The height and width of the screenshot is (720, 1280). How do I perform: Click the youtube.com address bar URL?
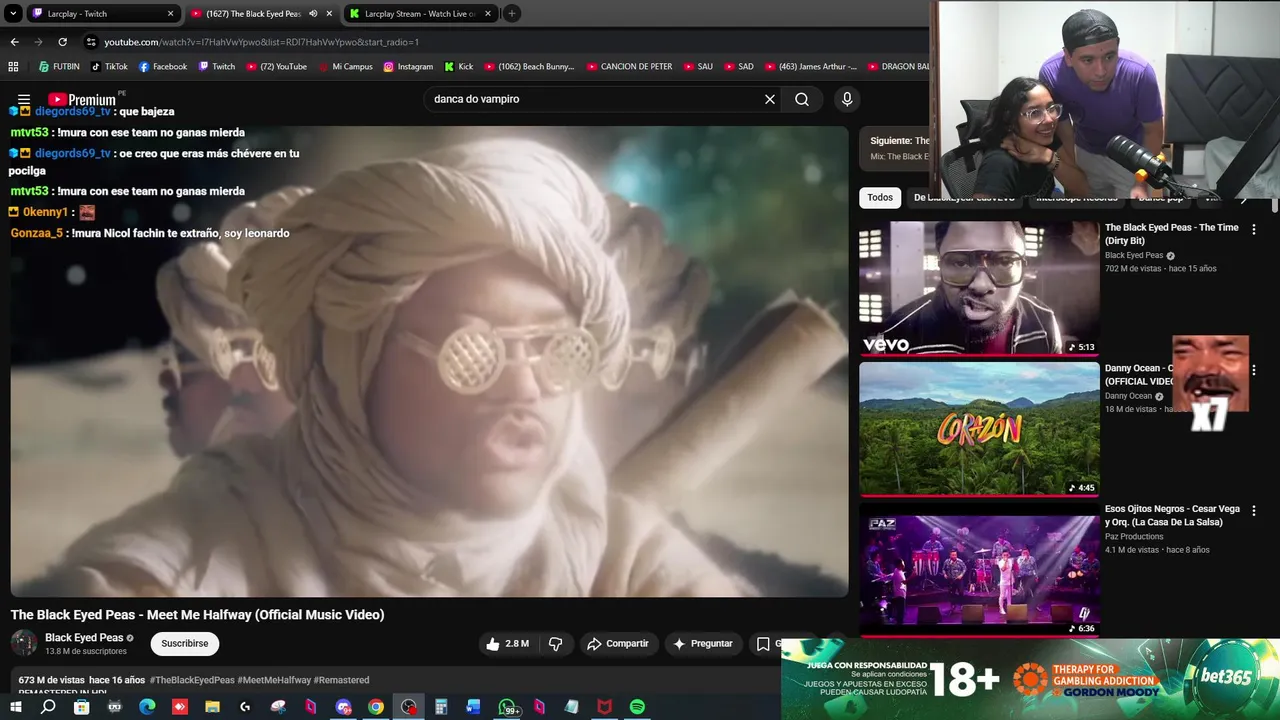[x=261, y=42]
